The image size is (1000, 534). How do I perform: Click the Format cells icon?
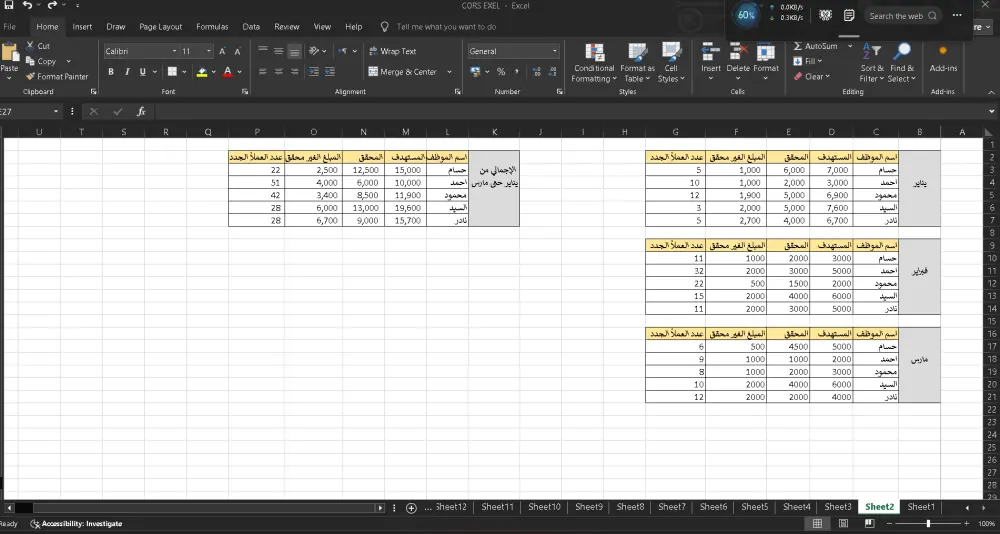[766, 52]
